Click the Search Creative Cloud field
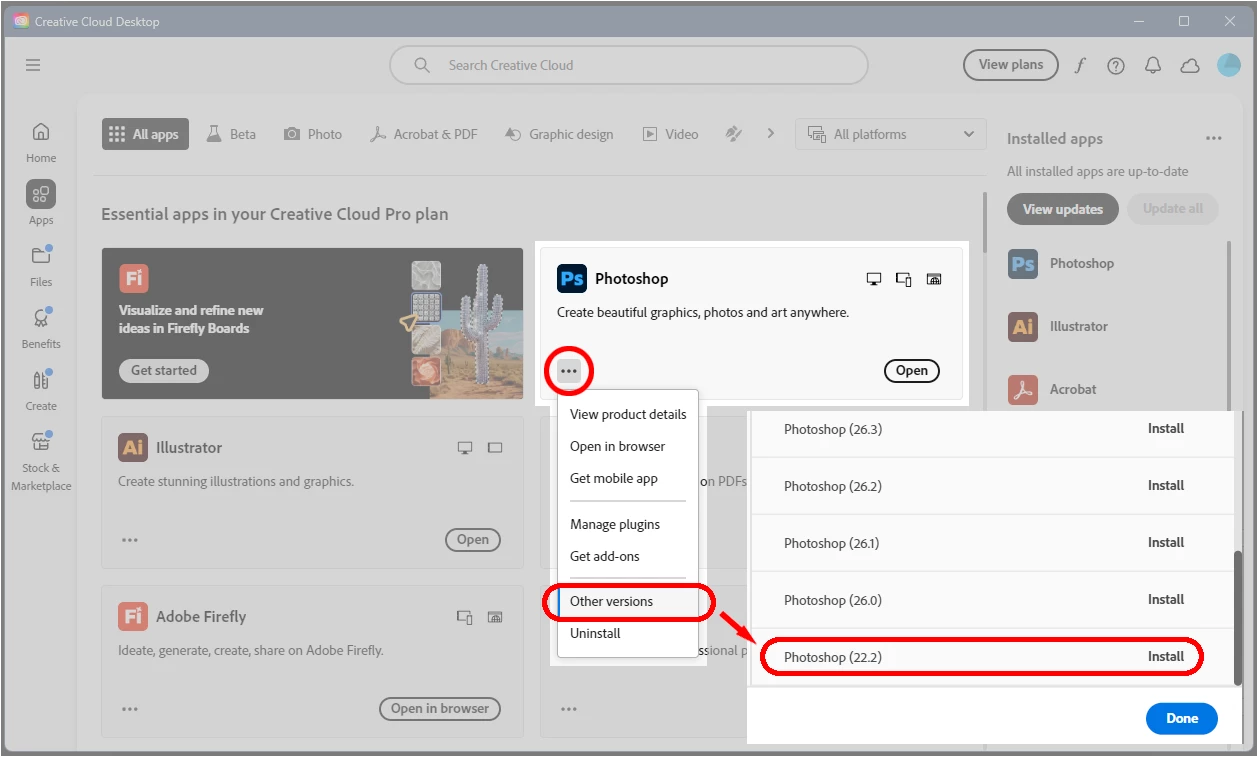Screen dimensions: 1258x757 tap(628, 65)
